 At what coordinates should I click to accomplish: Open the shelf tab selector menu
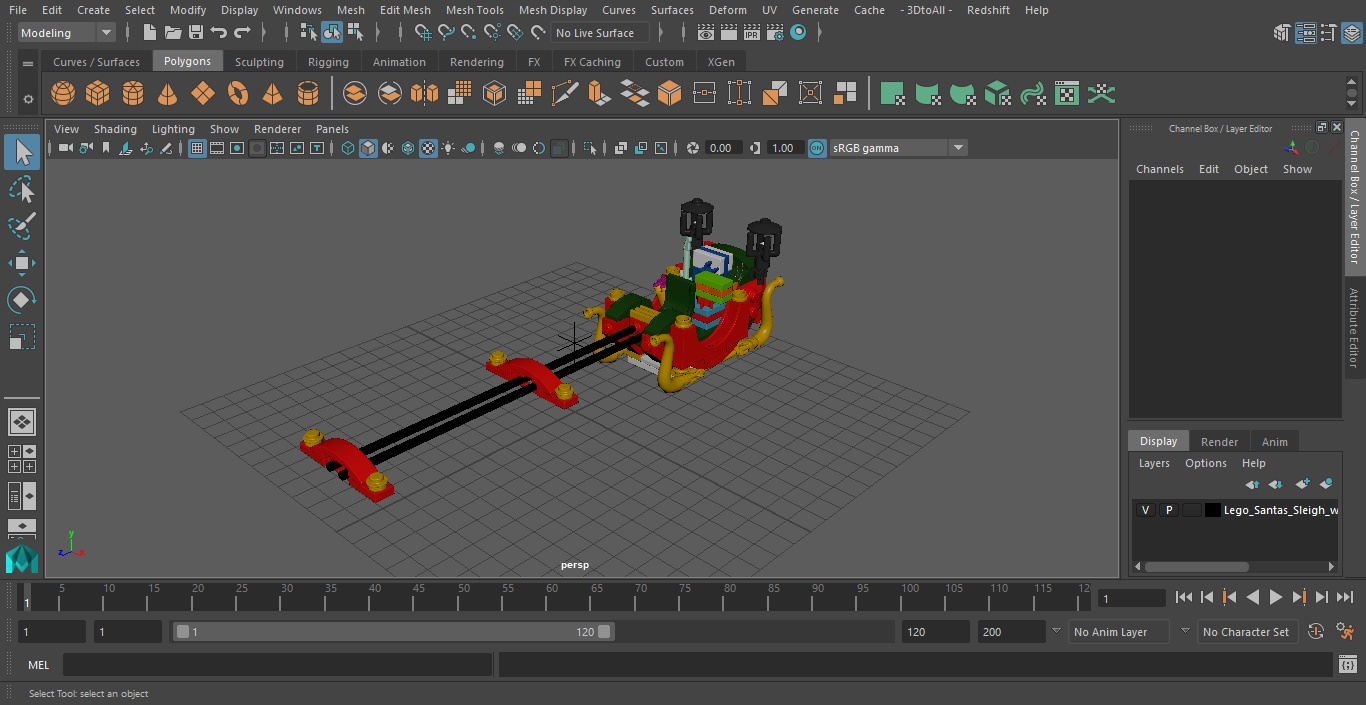(28, 63)
